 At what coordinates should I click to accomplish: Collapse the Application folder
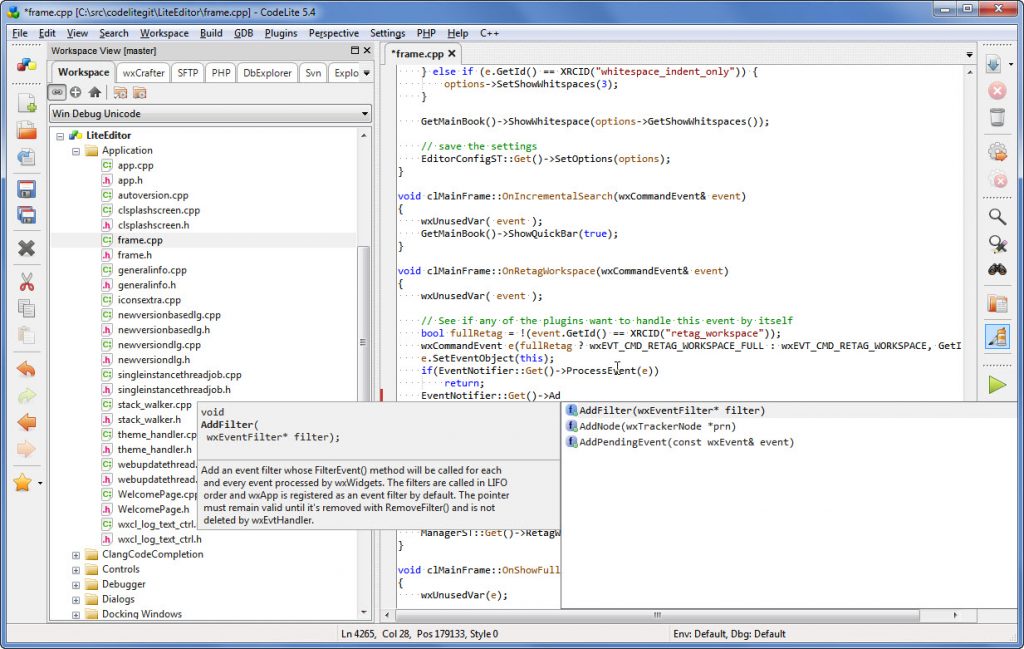[76, 150]
